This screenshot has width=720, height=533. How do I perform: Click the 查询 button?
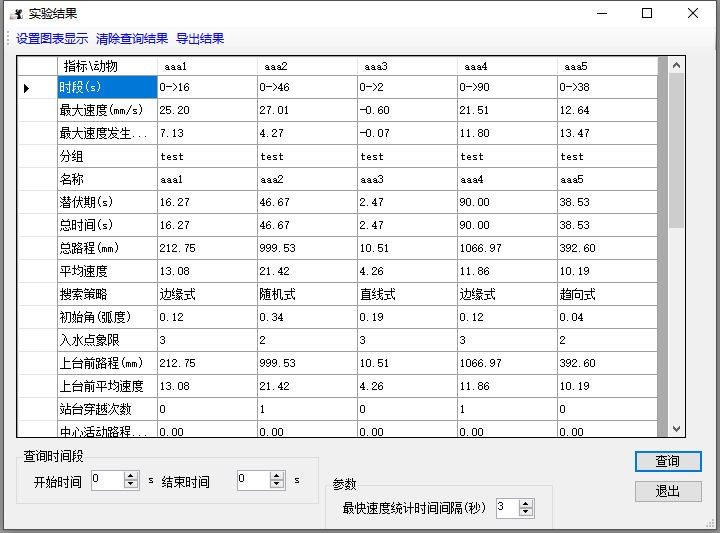pyautogui.click(x=668, y=461)
